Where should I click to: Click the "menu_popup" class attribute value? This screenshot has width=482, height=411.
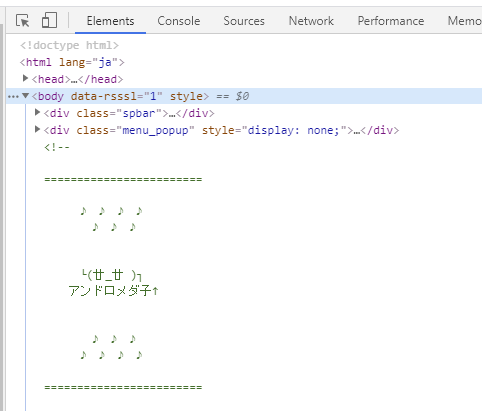[155, 130]
